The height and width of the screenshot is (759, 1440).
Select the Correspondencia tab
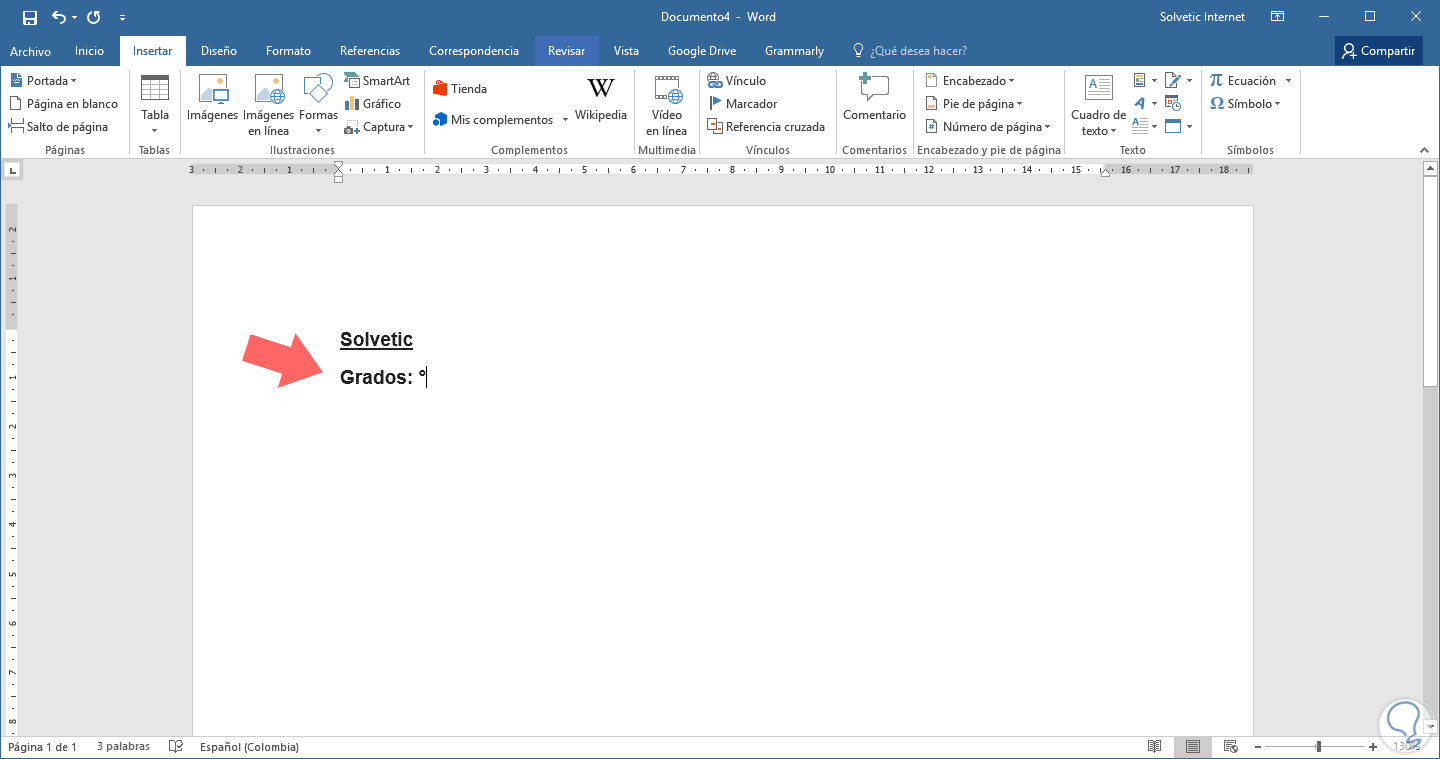pos(474,51)
